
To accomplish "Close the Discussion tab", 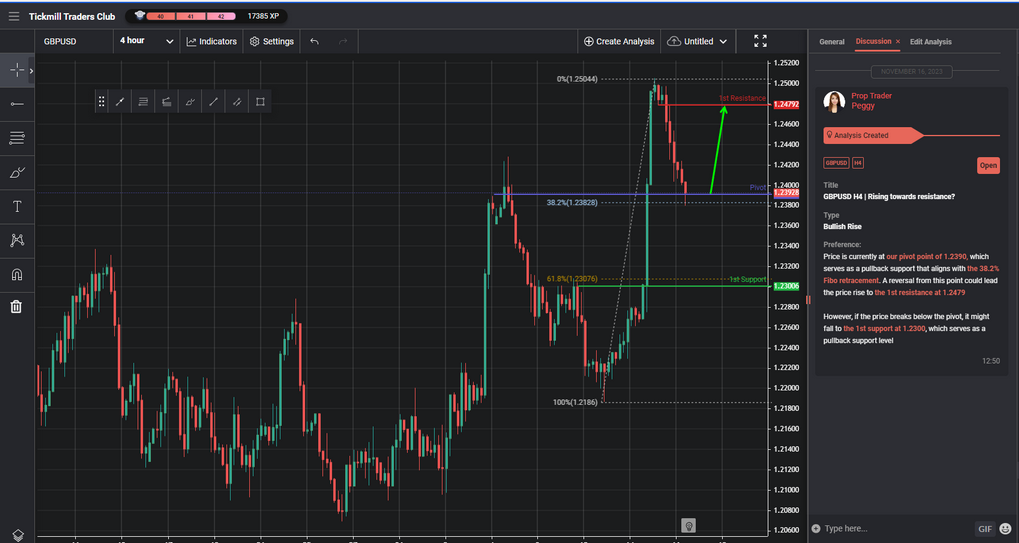I will click(898, 42).
